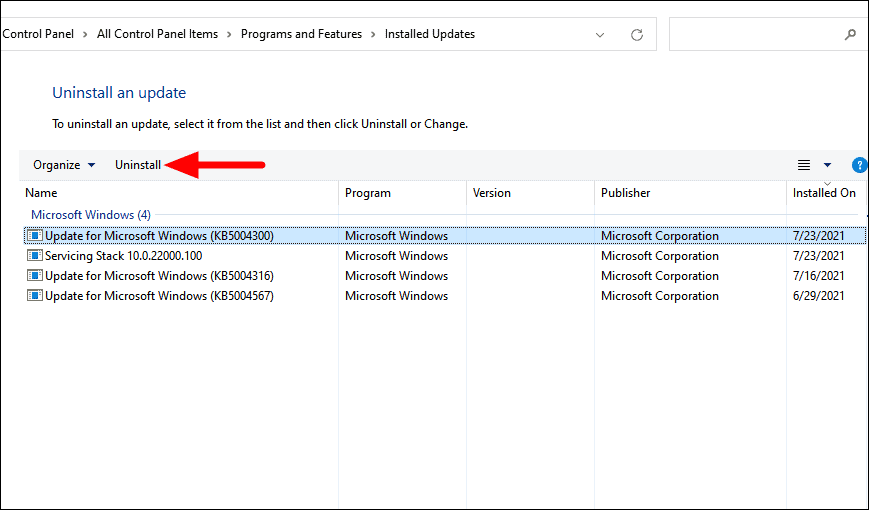Click Installed Updates breadcrumb
Viewport: 869px width, 510px height.
click(x=430, y=34)
